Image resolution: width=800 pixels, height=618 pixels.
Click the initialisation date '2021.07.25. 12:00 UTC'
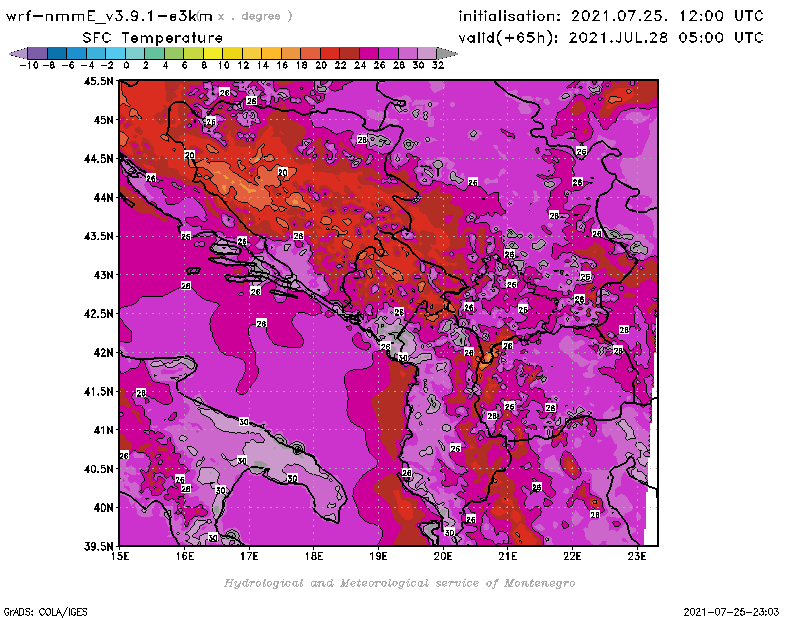point(667,16)
